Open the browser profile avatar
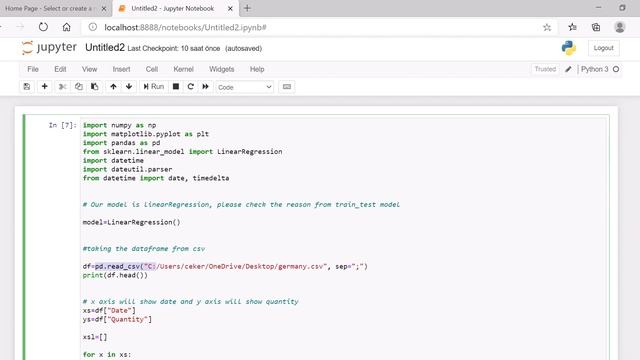Screen dimensions: 640x360 click(620, 27)
